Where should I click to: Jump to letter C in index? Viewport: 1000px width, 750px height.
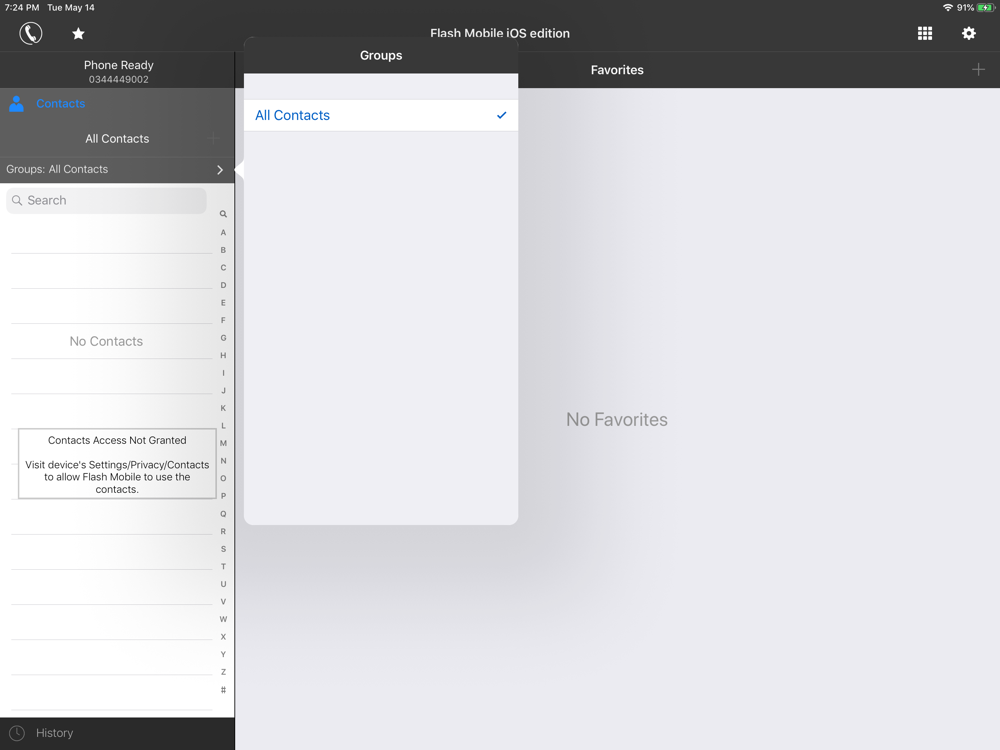[223, 267]
